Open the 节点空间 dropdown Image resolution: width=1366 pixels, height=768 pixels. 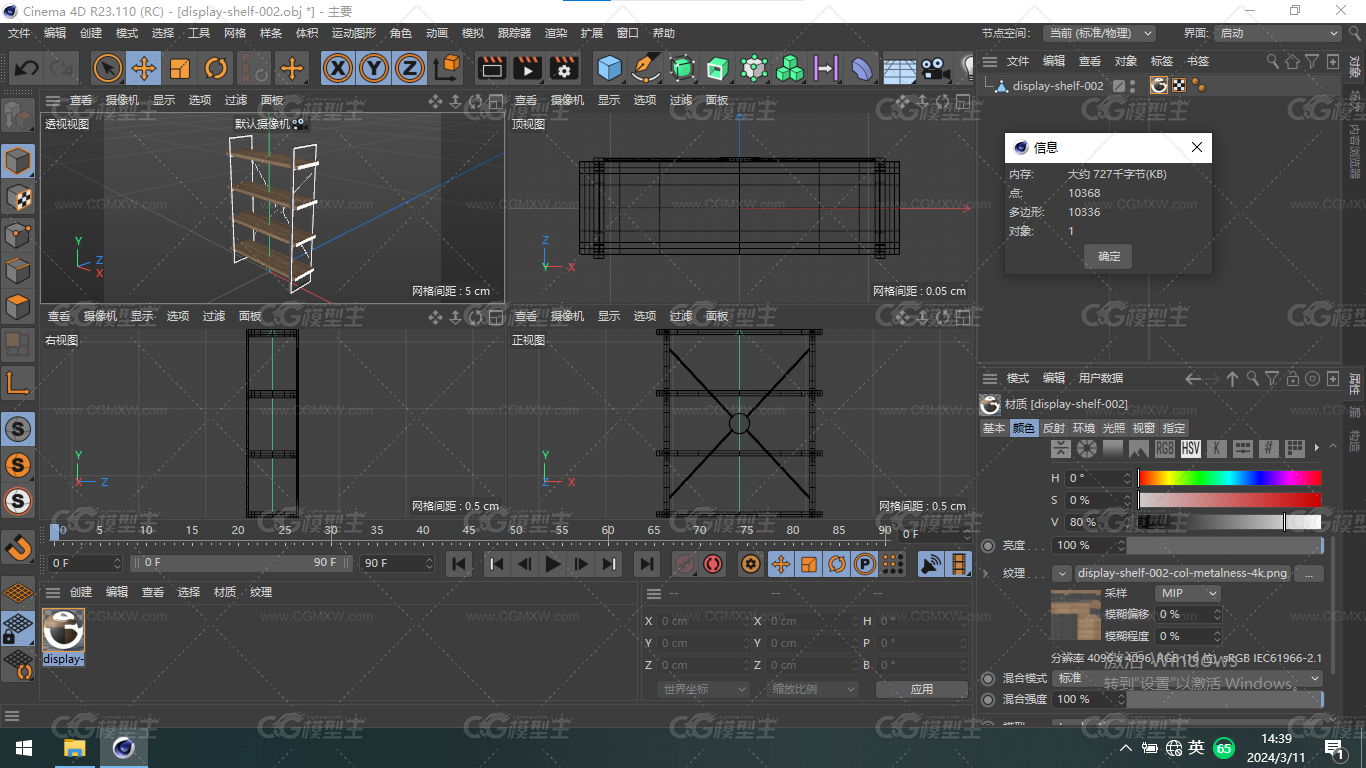1099,33
